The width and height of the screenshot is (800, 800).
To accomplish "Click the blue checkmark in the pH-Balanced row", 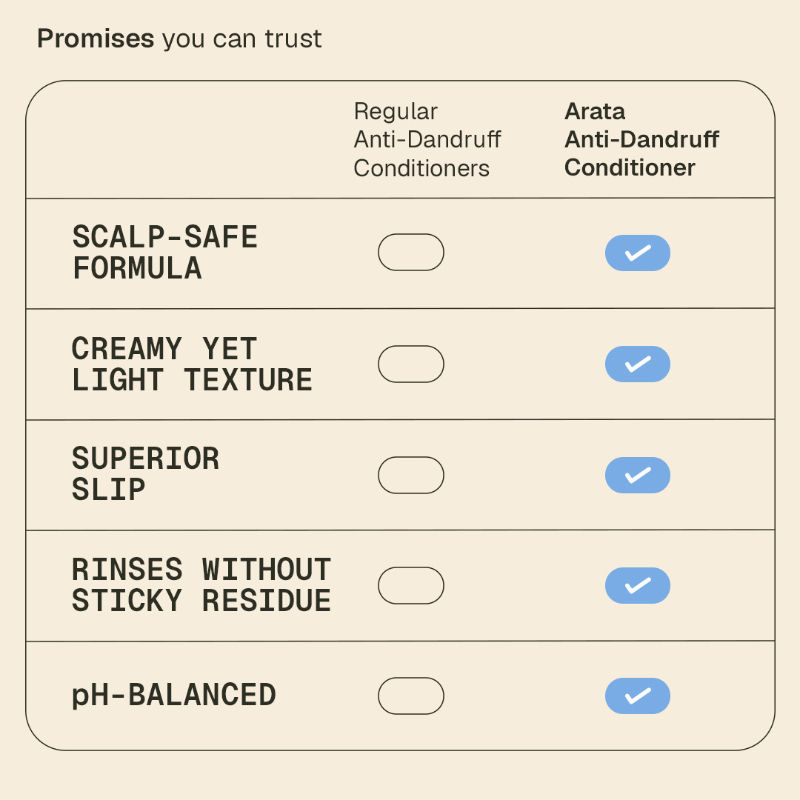I will coord(637,696).
